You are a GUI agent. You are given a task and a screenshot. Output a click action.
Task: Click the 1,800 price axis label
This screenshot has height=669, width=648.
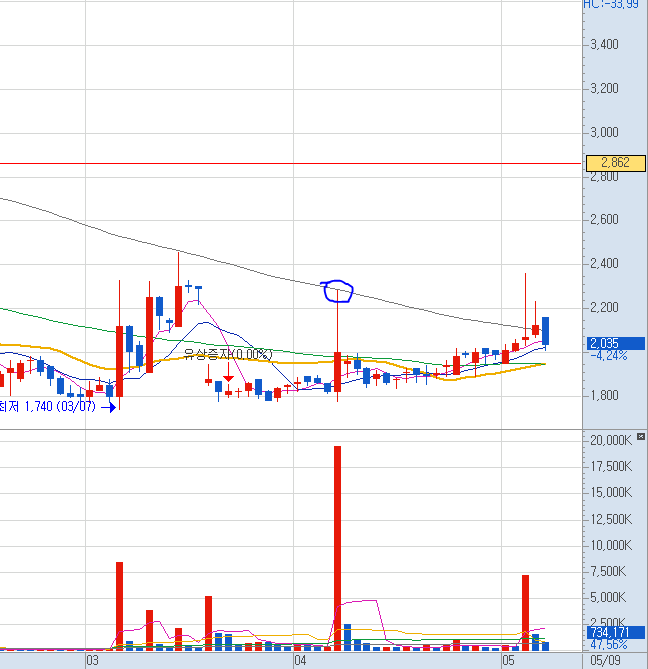click(604, 395)
